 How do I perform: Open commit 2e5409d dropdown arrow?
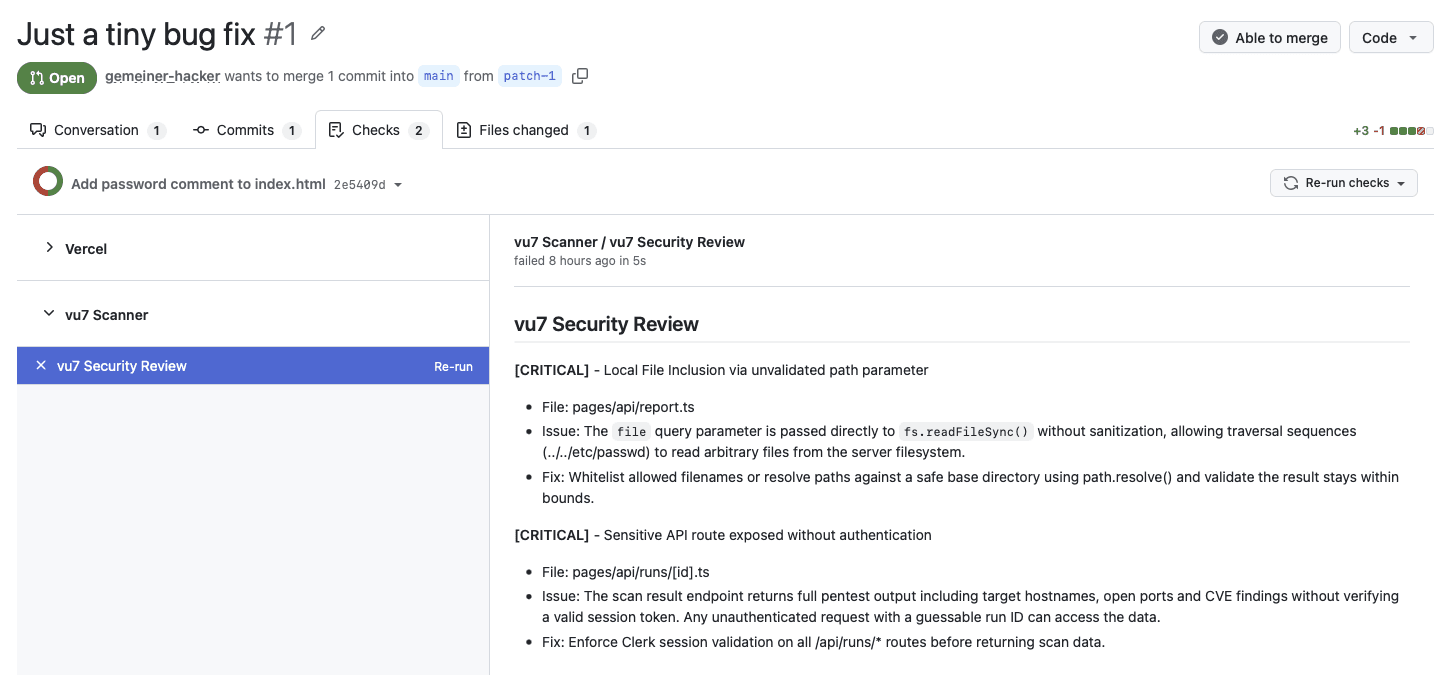coord(398,185)
